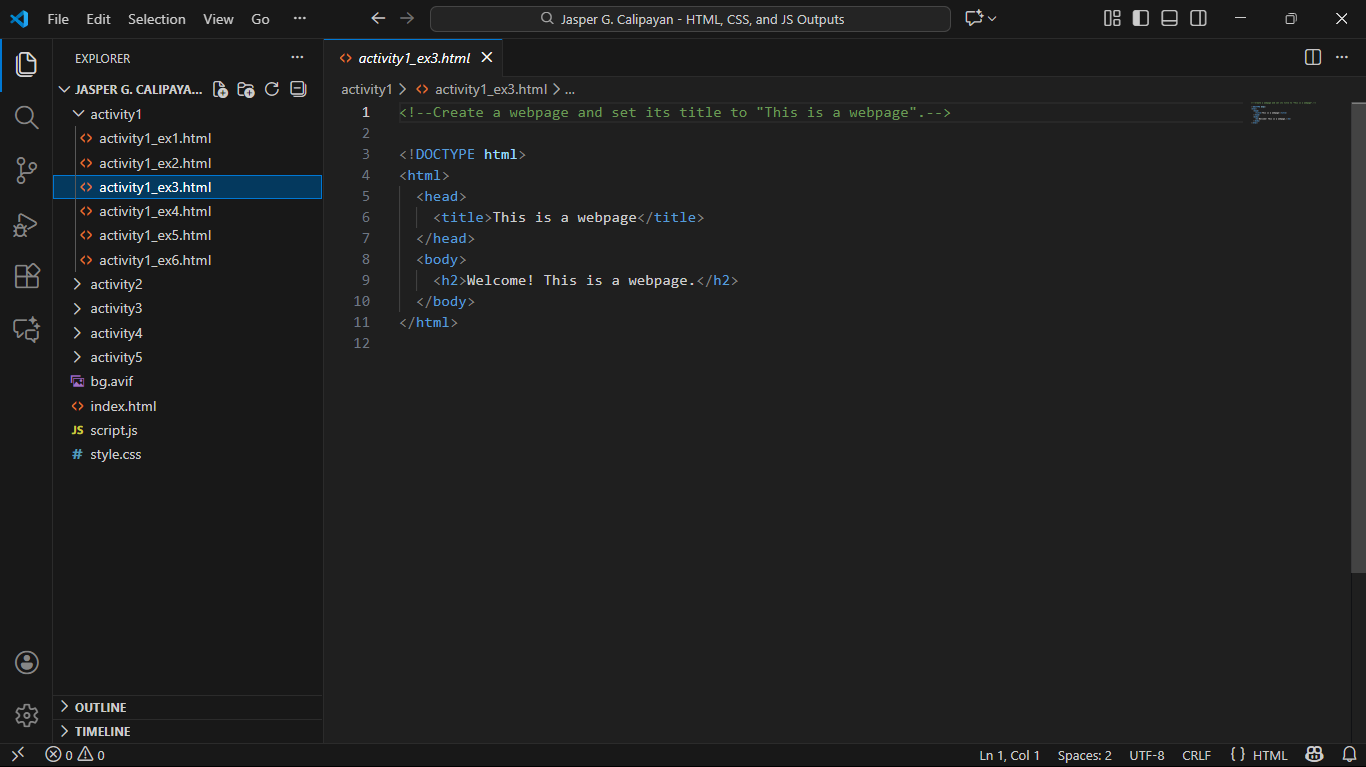Click the CRLF line ending indicator
1366x767 pixels.
pos(1196,755)
